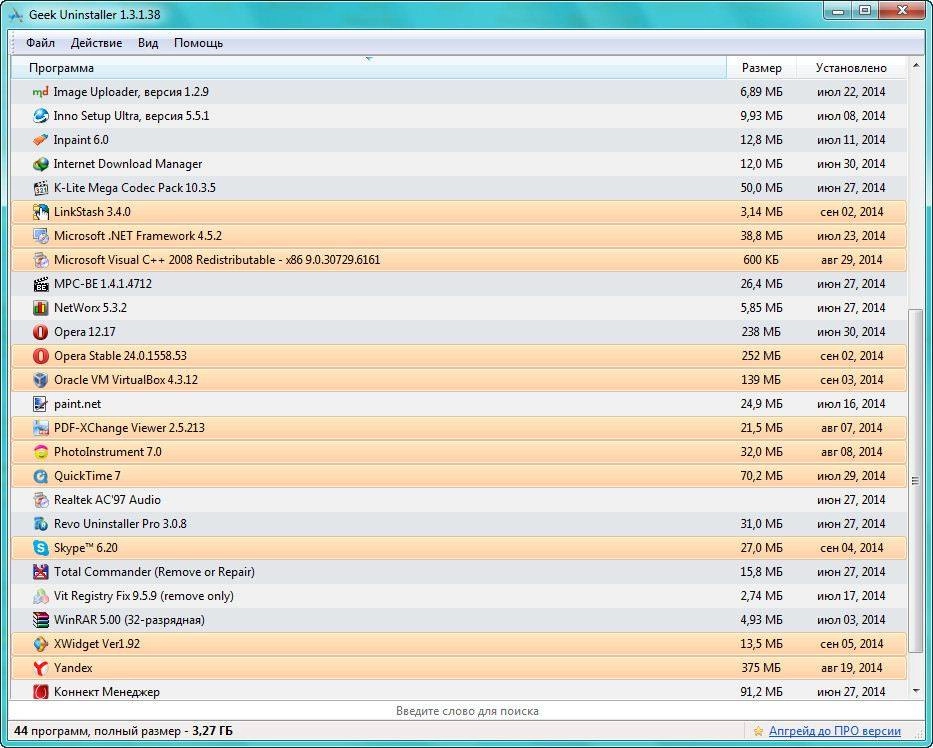The width and height of the screenshot is (933, 748).
Task: Click the size value '91,2 МБ'
Action: pos(762,692)
